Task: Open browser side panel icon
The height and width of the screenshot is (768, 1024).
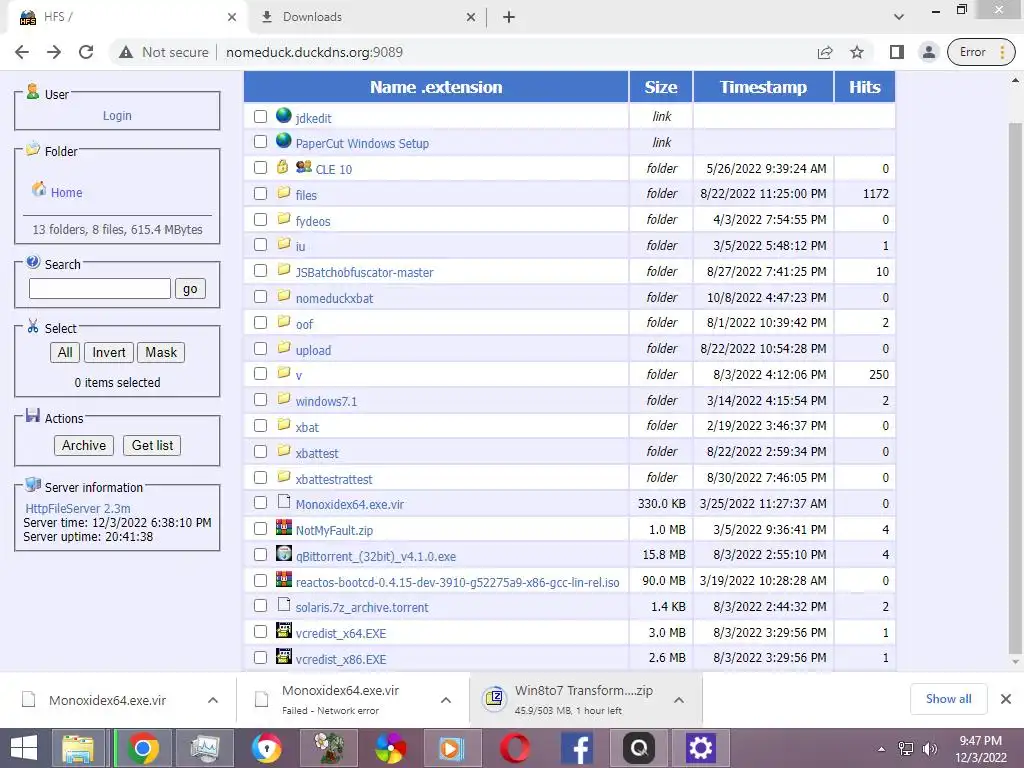Action: tap(897, 52)
